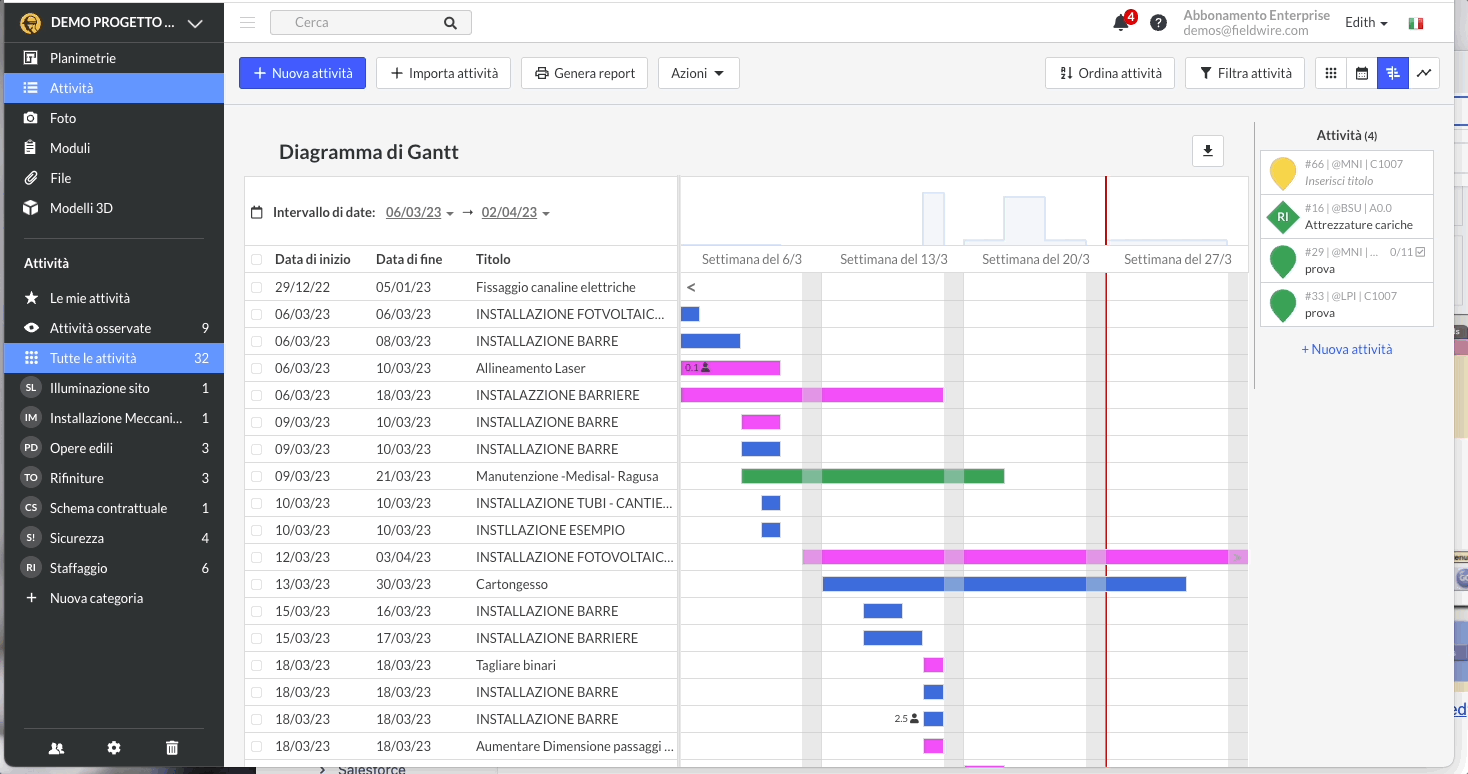
Task: Select the Sicurezza category
Action: (77, 538)
